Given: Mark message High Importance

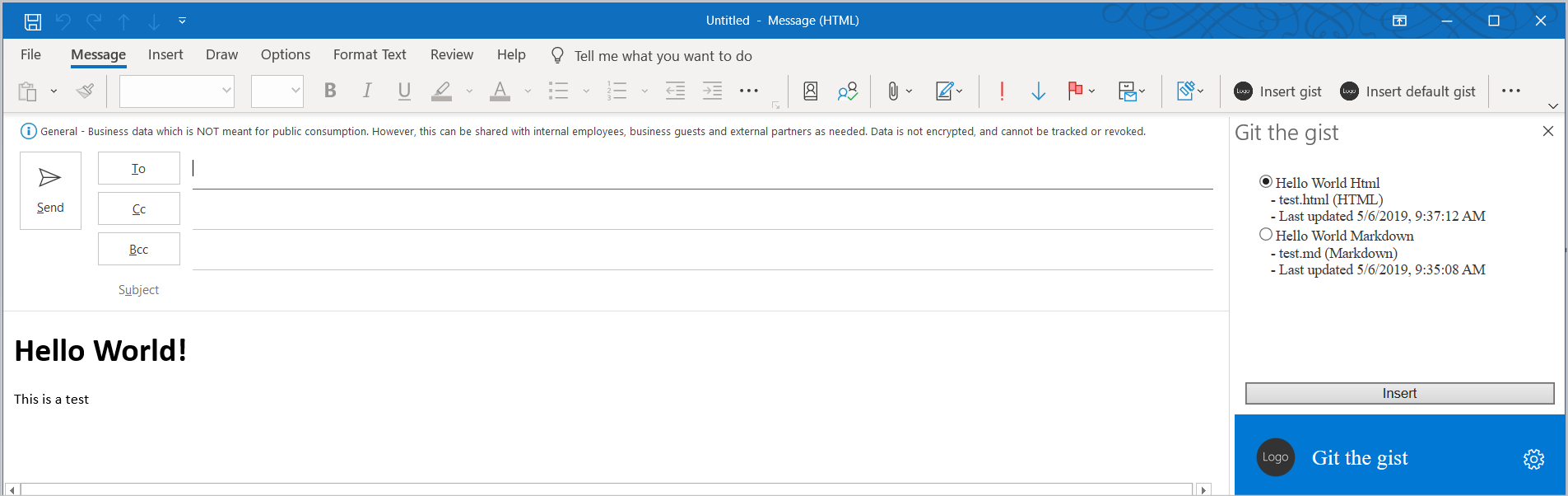Looking at the screenshot, I should pyautogui.click(x=1002, y=91).
